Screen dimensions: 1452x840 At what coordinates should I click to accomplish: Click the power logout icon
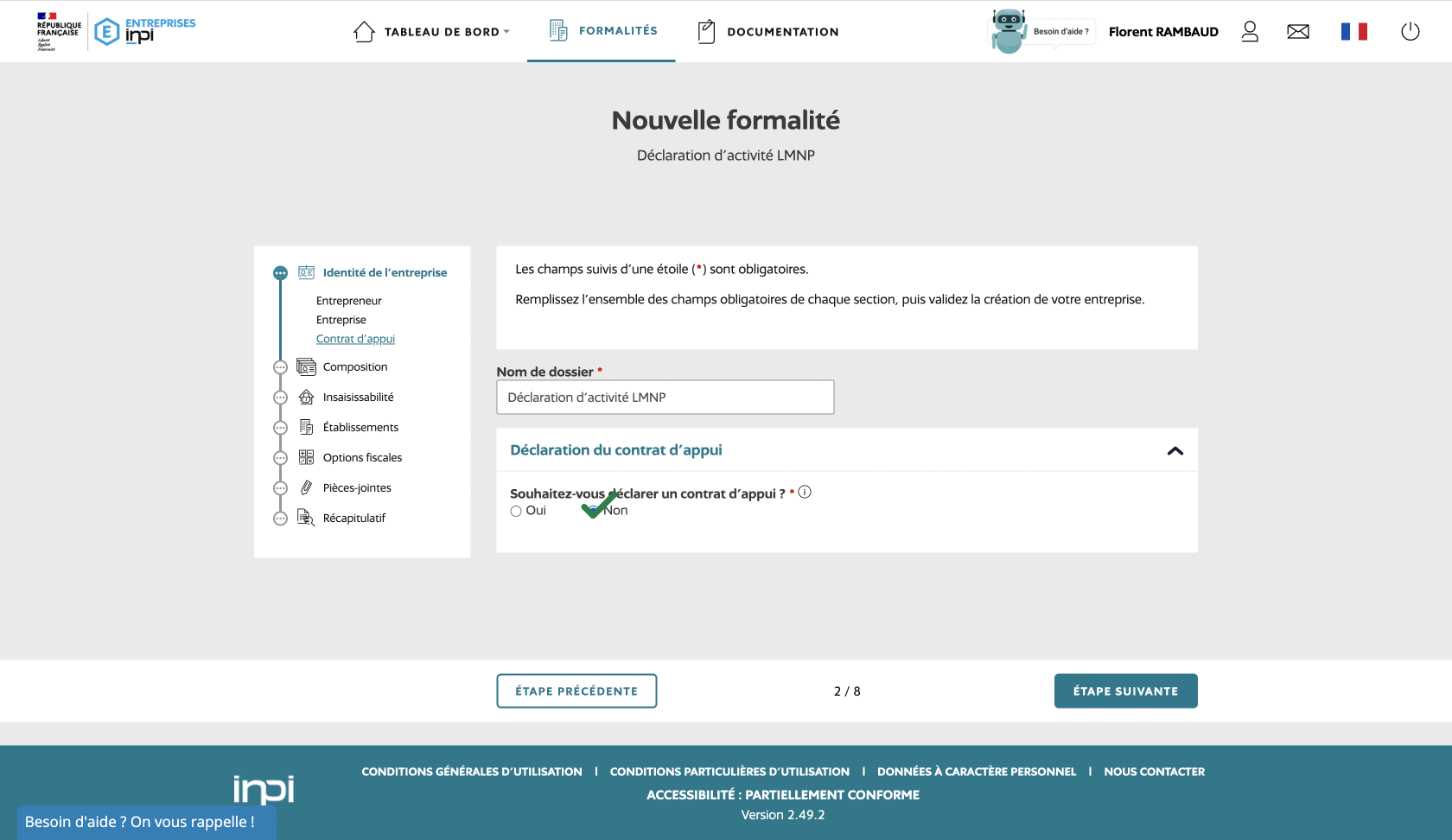pos(1411,32)
